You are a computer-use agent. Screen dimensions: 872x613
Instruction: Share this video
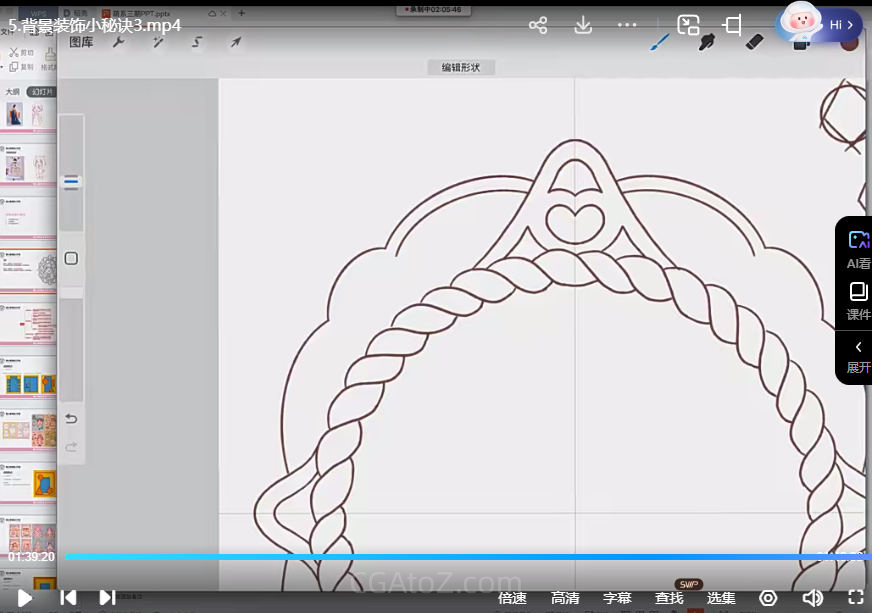tap(538, 25)
